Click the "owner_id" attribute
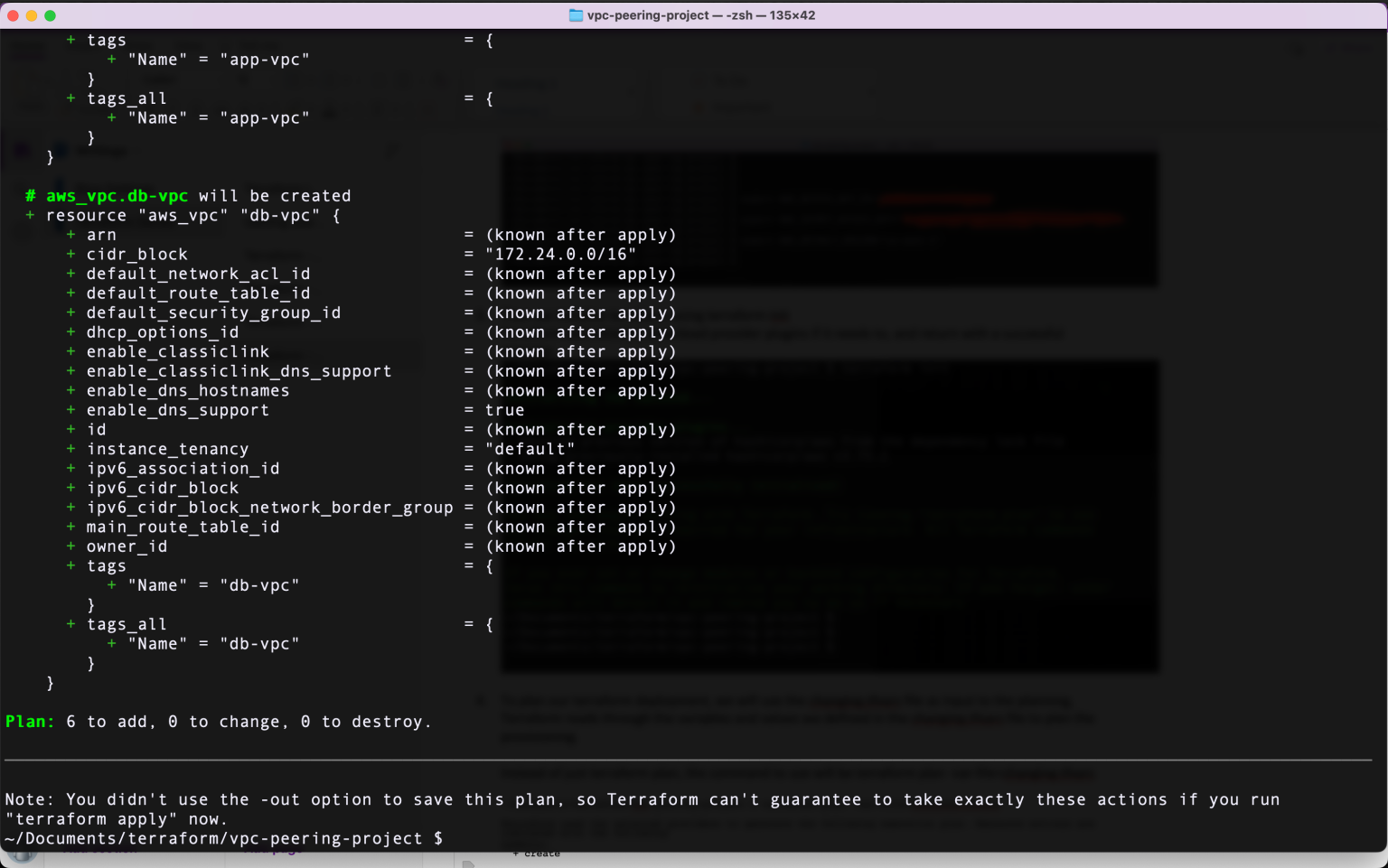The width and height of the screenshot is (1388, 868). (x=127, y=546)
